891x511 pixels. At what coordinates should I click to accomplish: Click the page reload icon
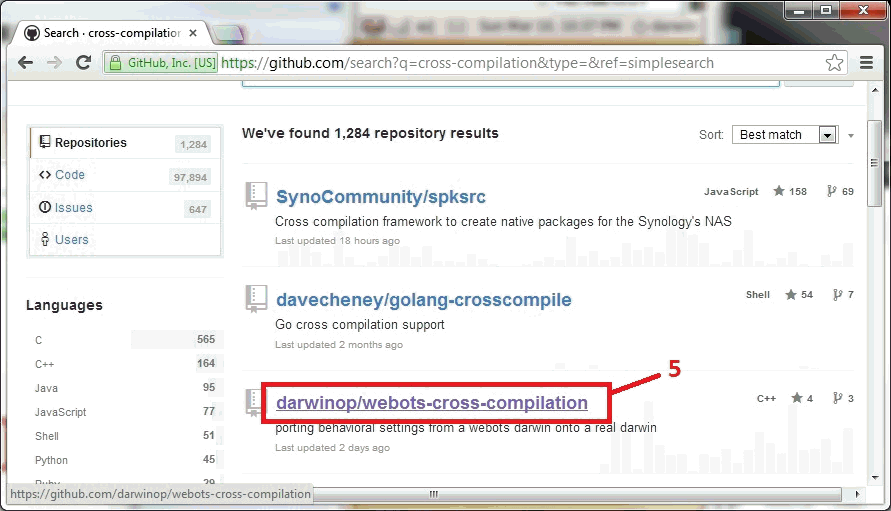tap(84, 63)
